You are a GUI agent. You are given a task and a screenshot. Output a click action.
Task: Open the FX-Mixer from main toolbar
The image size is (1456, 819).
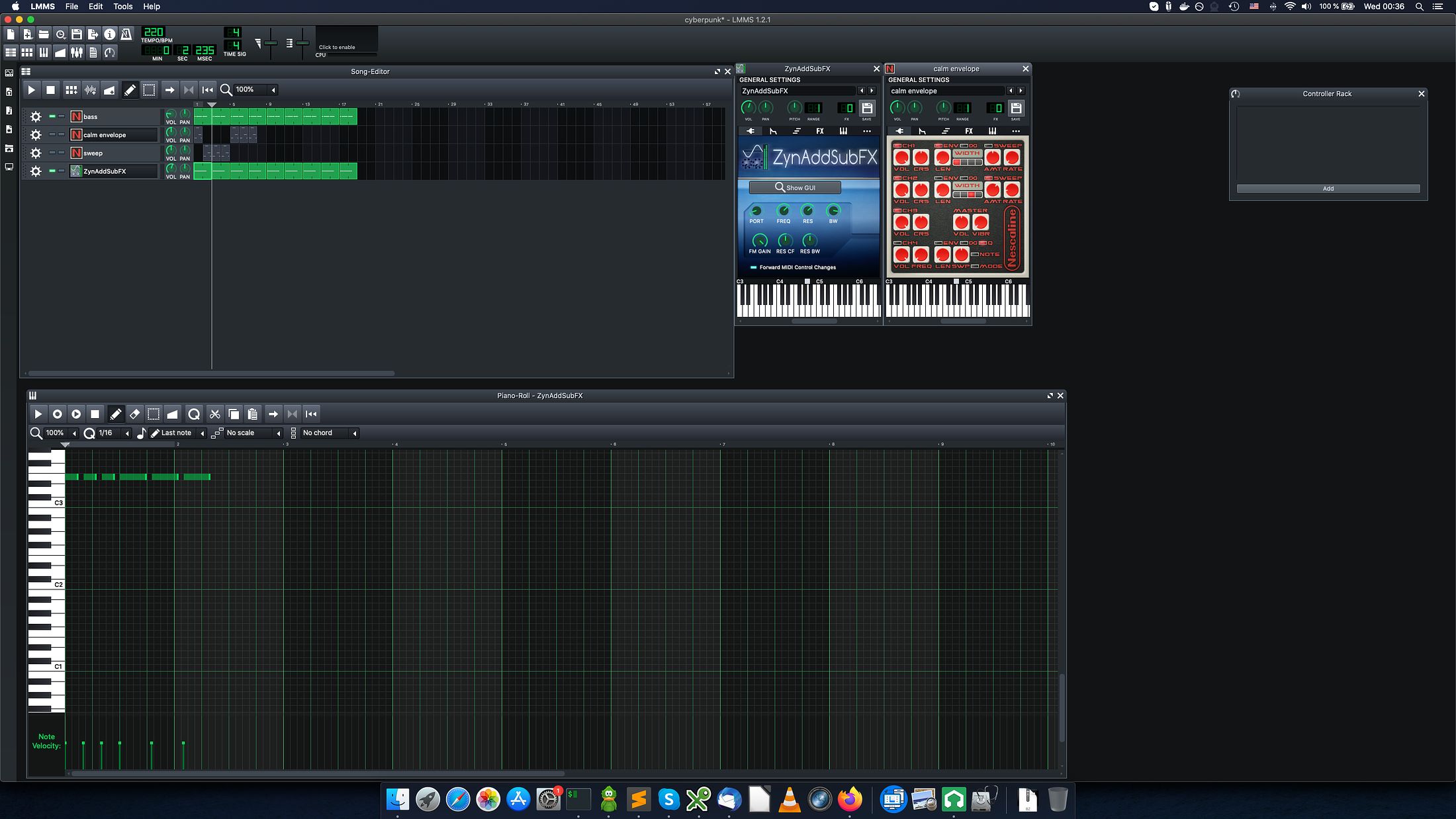[x=77, y=52]
